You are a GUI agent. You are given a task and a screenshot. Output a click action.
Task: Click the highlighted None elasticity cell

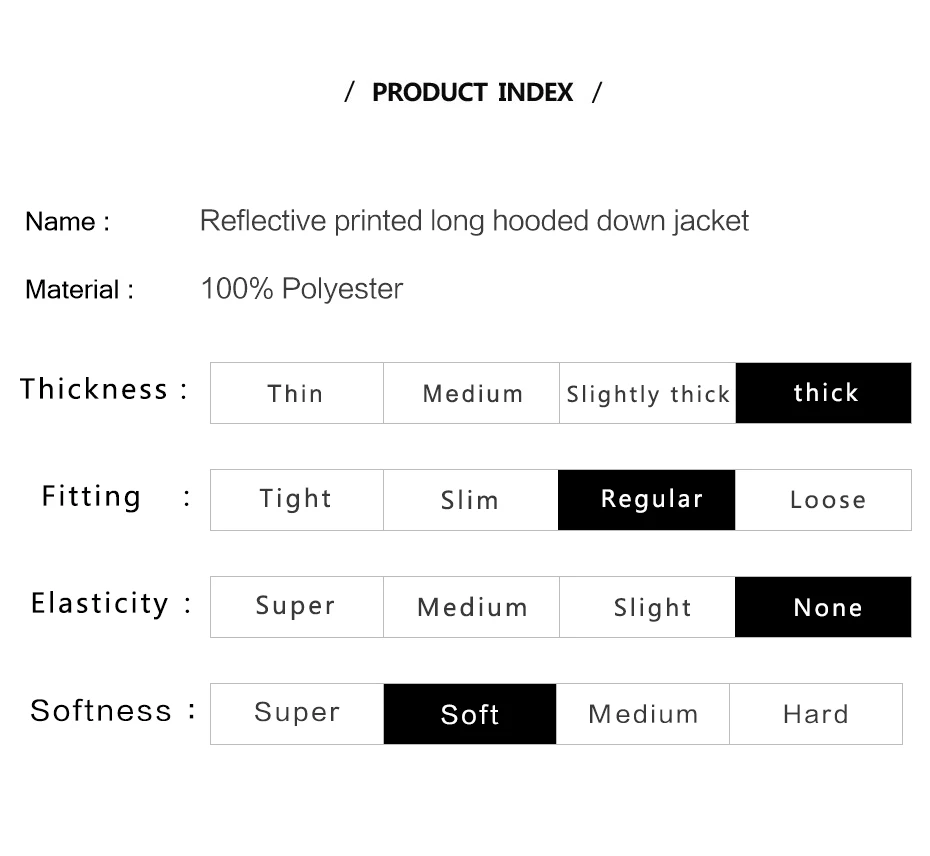pyautogui.click(x=823, y=607)
